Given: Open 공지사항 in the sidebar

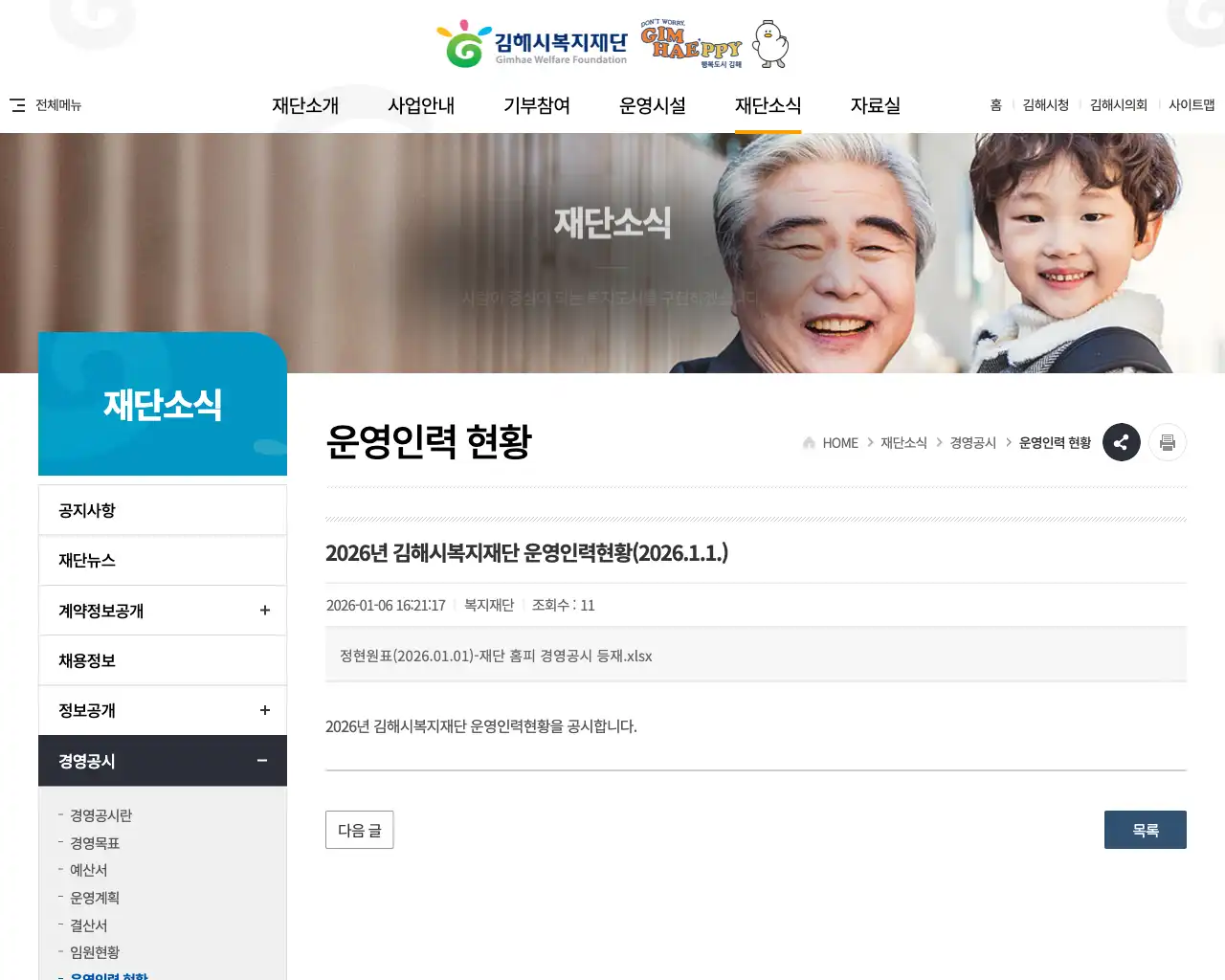Looking at the screenshot, I should click(x=87, y=510).
